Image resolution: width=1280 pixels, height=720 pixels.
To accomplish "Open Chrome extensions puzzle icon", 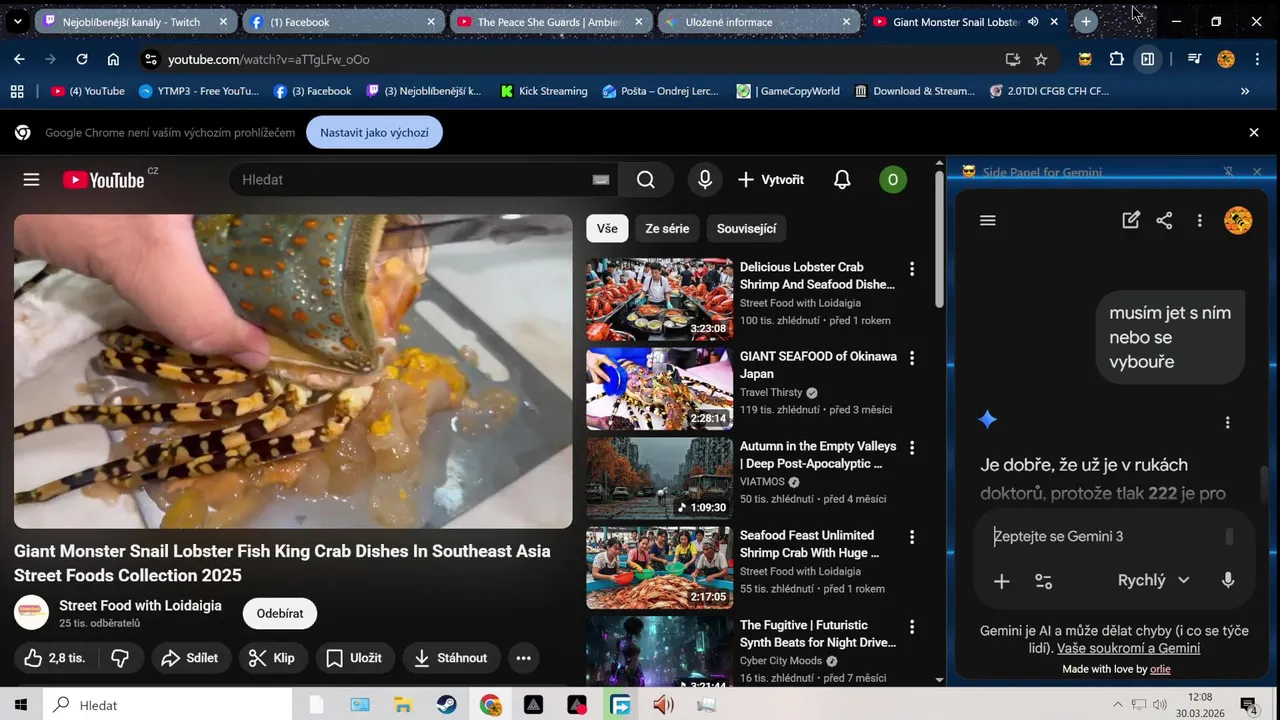I will click(x=1117, y=59).
